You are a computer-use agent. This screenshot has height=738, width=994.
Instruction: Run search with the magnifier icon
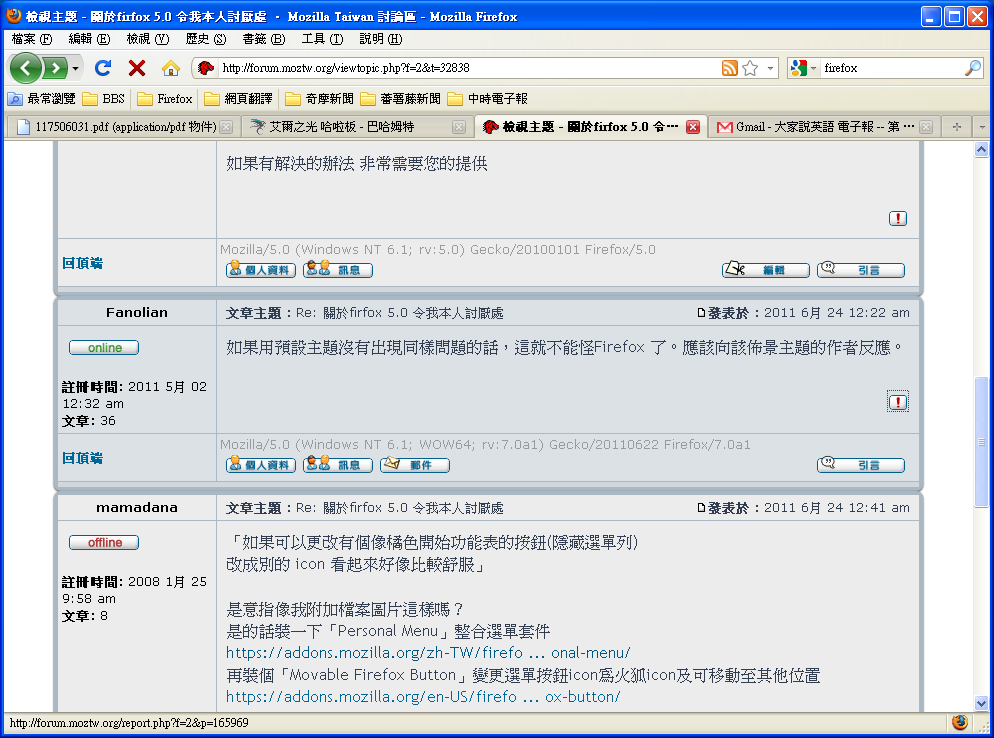972,68
